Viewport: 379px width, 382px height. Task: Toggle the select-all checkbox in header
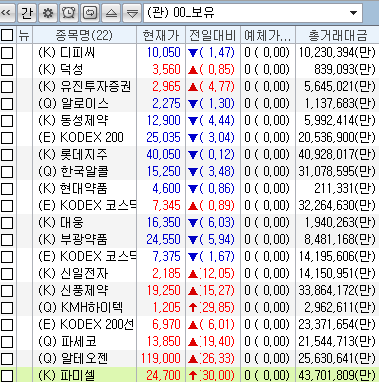pos(7,35)
